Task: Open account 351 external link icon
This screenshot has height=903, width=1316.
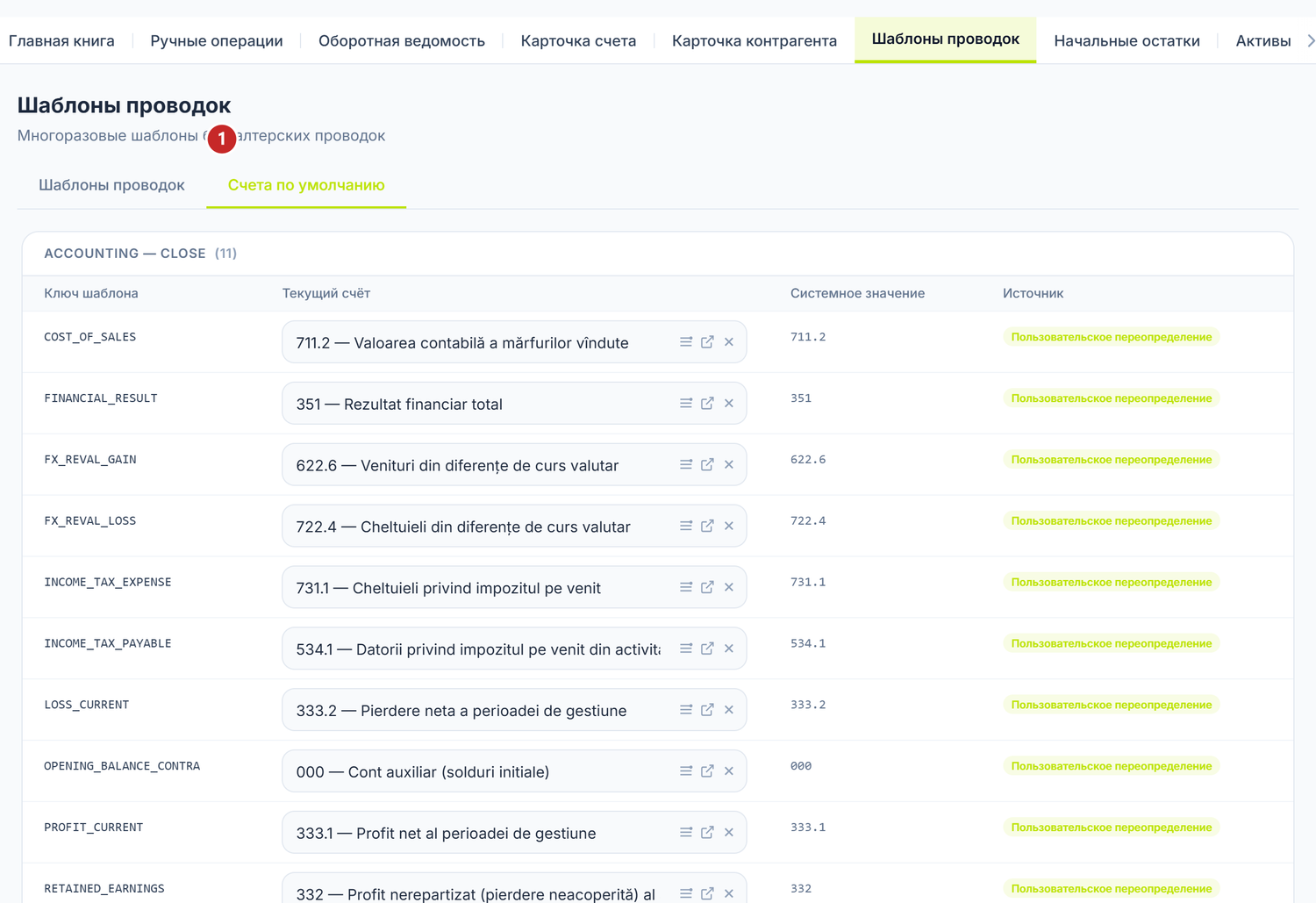Action: tap(707, 404)
